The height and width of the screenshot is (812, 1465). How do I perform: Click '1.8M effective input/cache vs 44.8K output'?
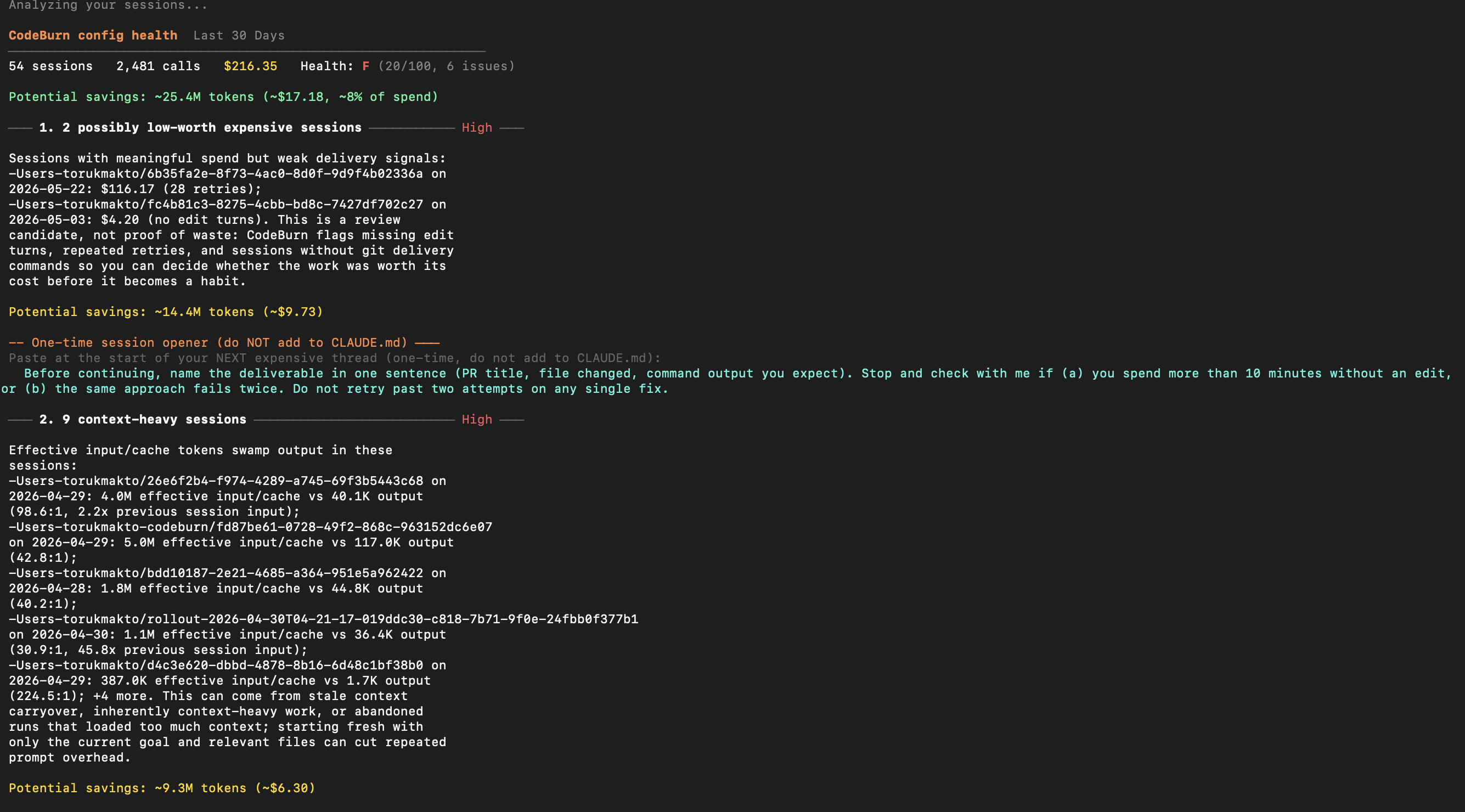(262, 588)
